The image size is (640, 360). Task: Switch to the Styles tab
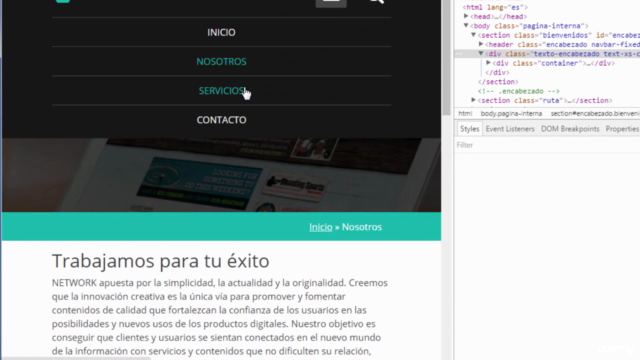[469, 129]
